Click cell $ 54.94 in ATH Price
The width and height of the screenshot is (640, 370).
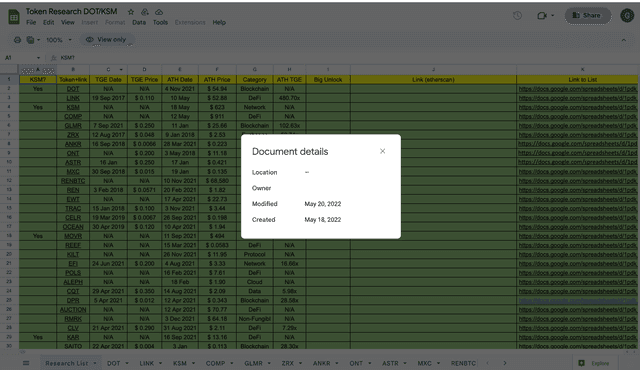[x=217, y=89]
